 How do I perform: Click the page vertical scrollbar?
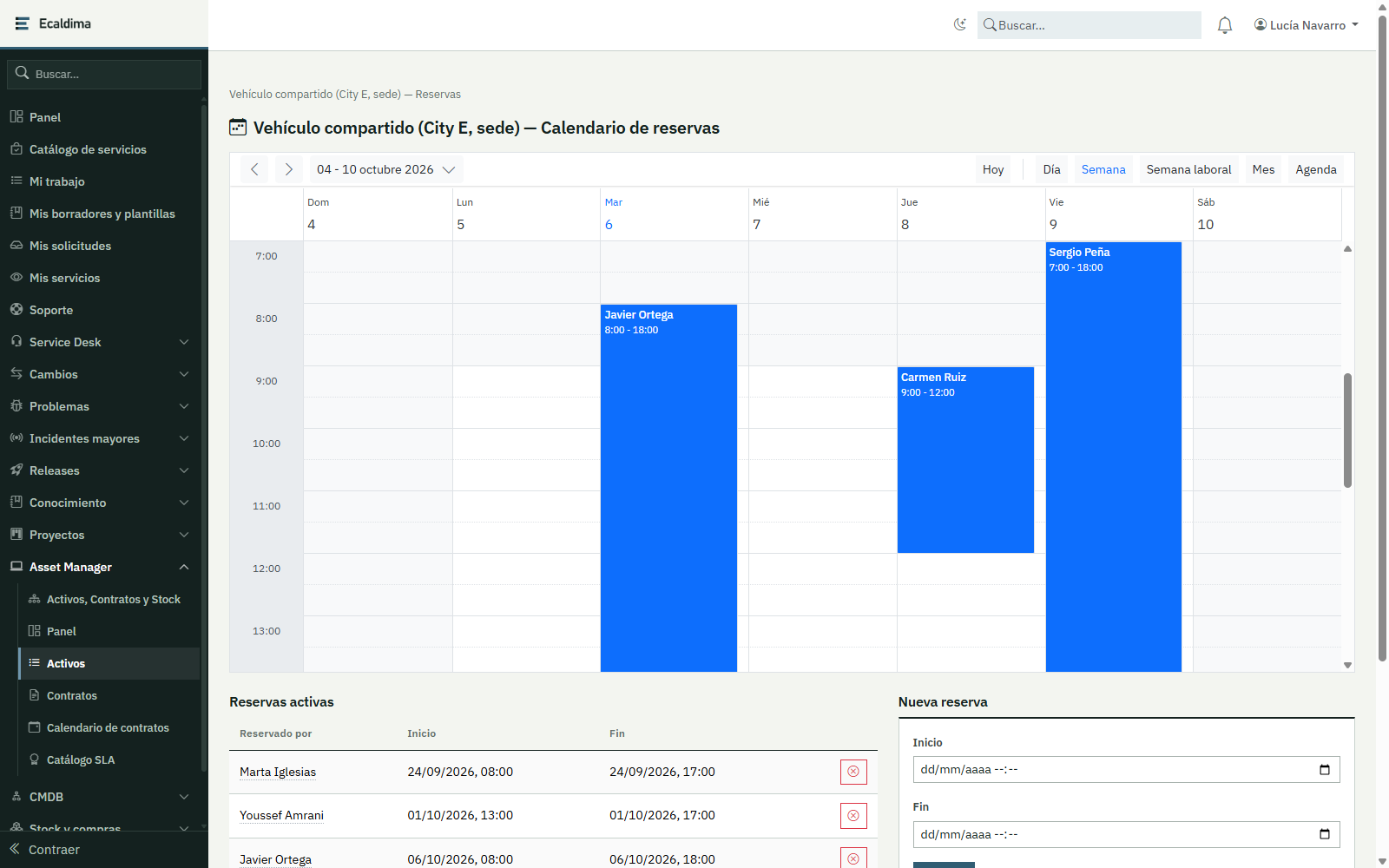1382,339
